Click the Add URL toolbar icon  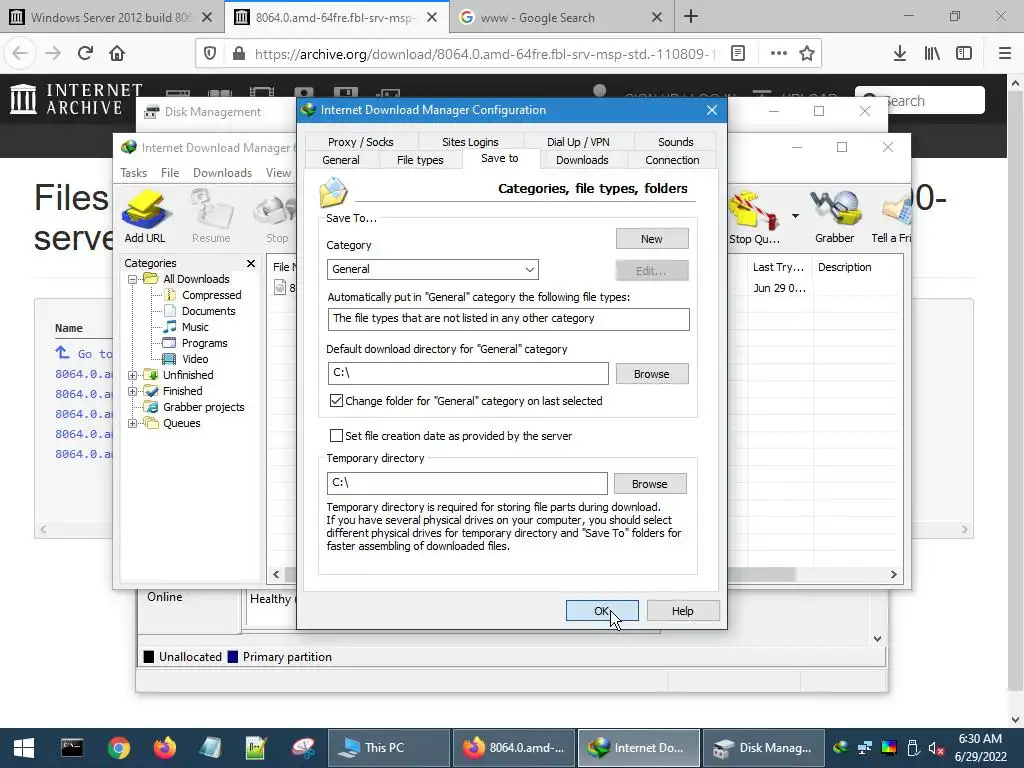145,216
